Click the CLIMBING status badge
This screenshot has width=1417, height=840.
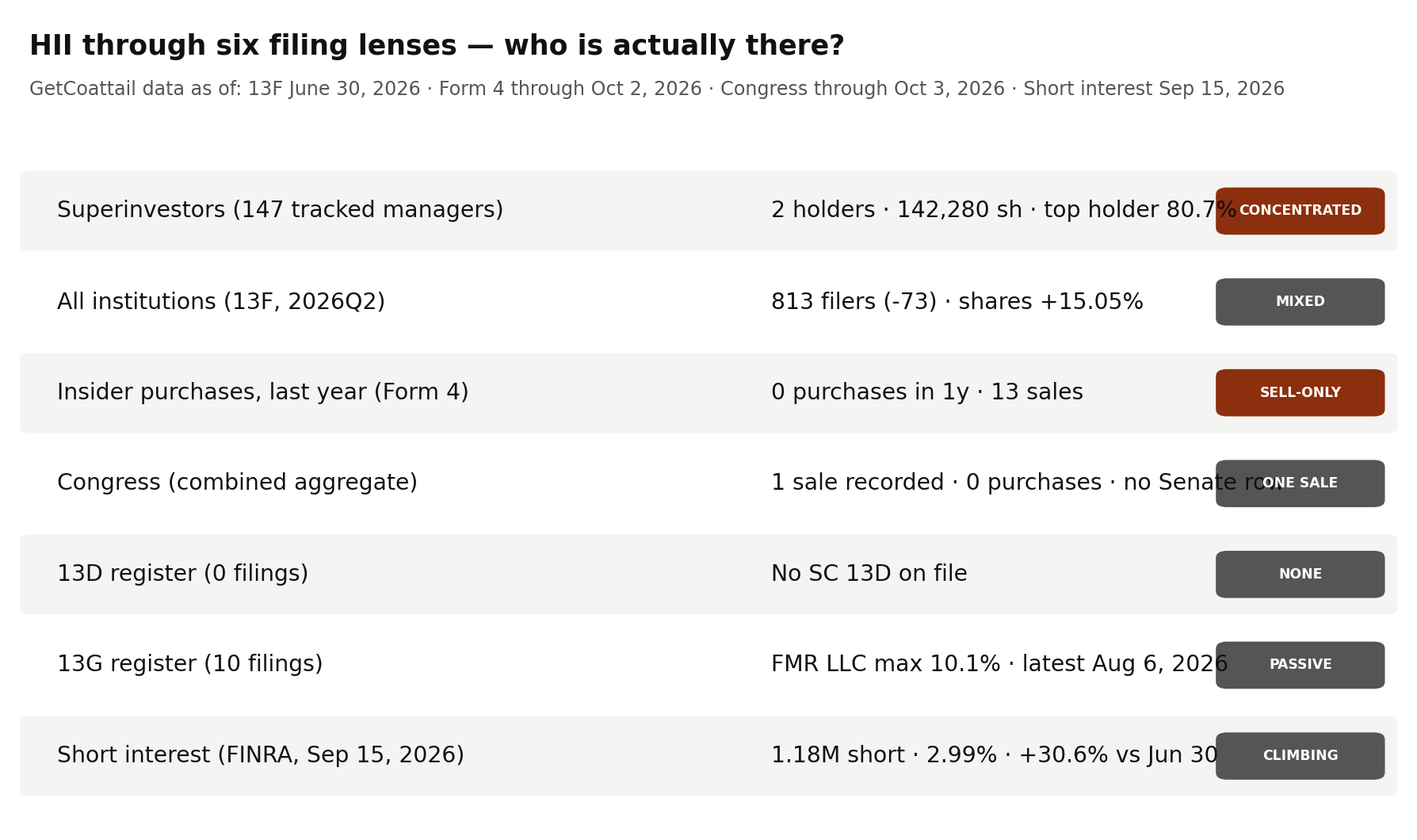tap(1300, 756)
